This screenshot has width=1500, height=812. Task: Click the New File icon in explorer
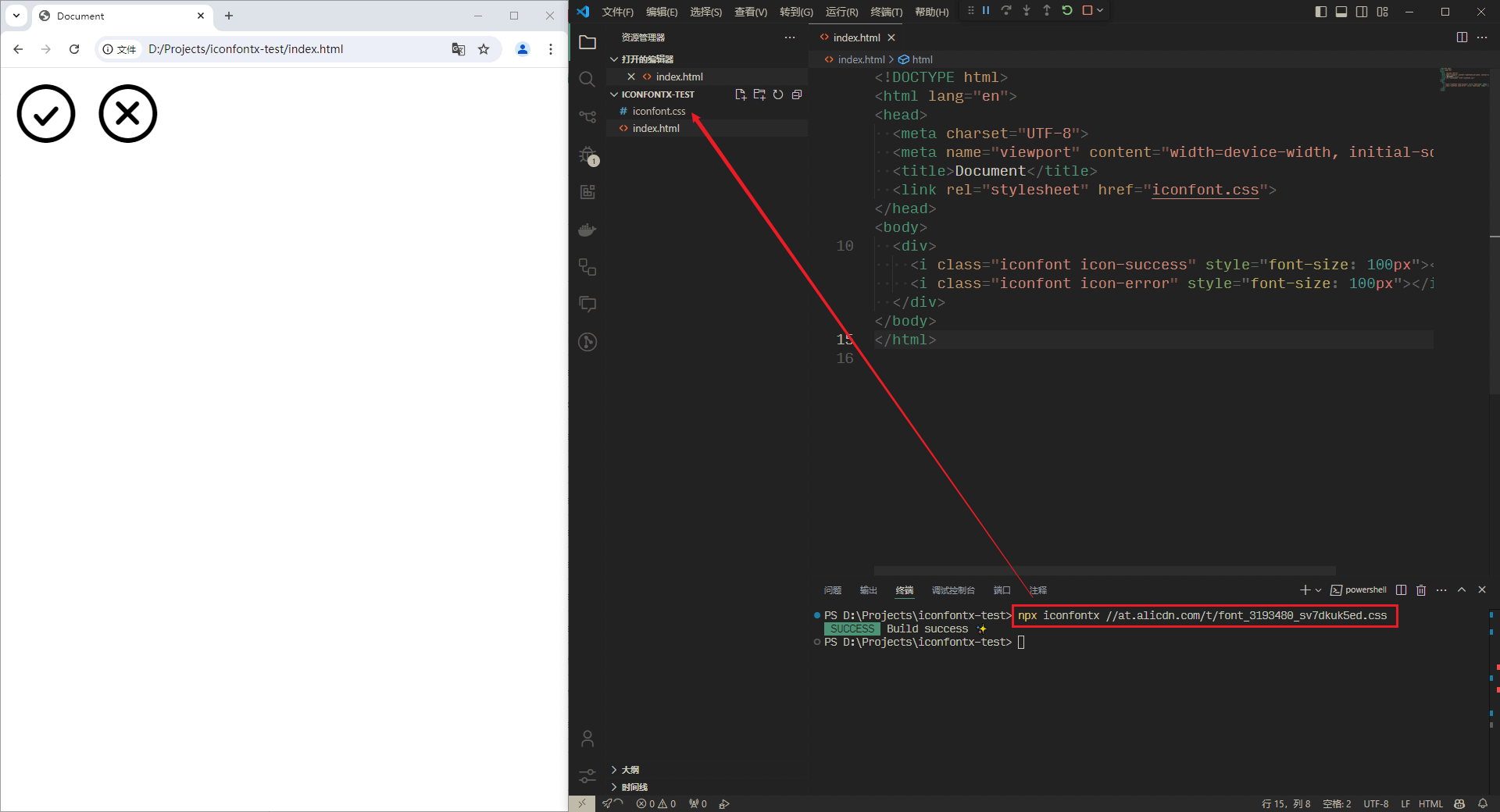point(741,94)
